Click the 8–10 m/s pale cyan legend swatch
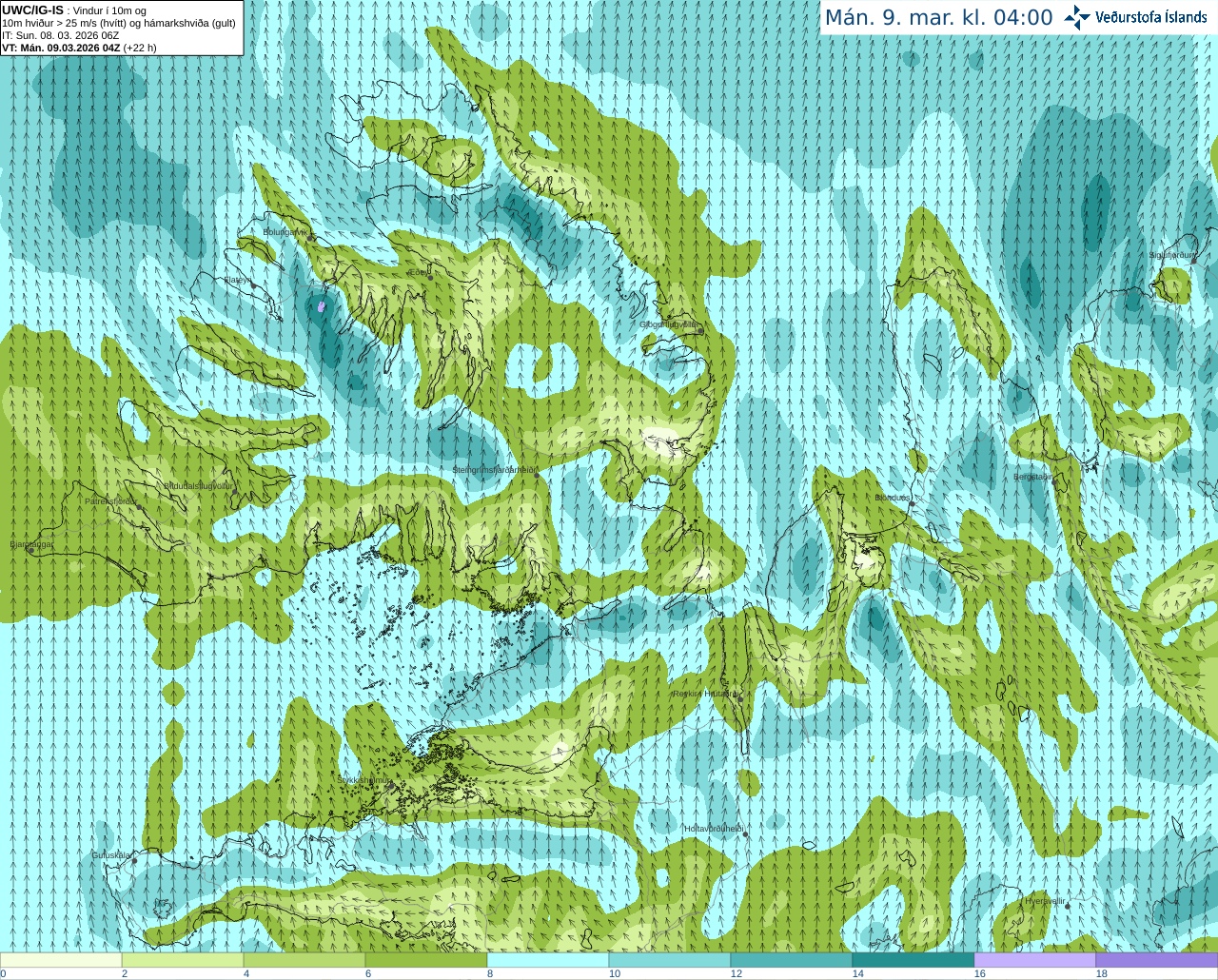This screenshot has height=980, width=1218. point(548,960)
